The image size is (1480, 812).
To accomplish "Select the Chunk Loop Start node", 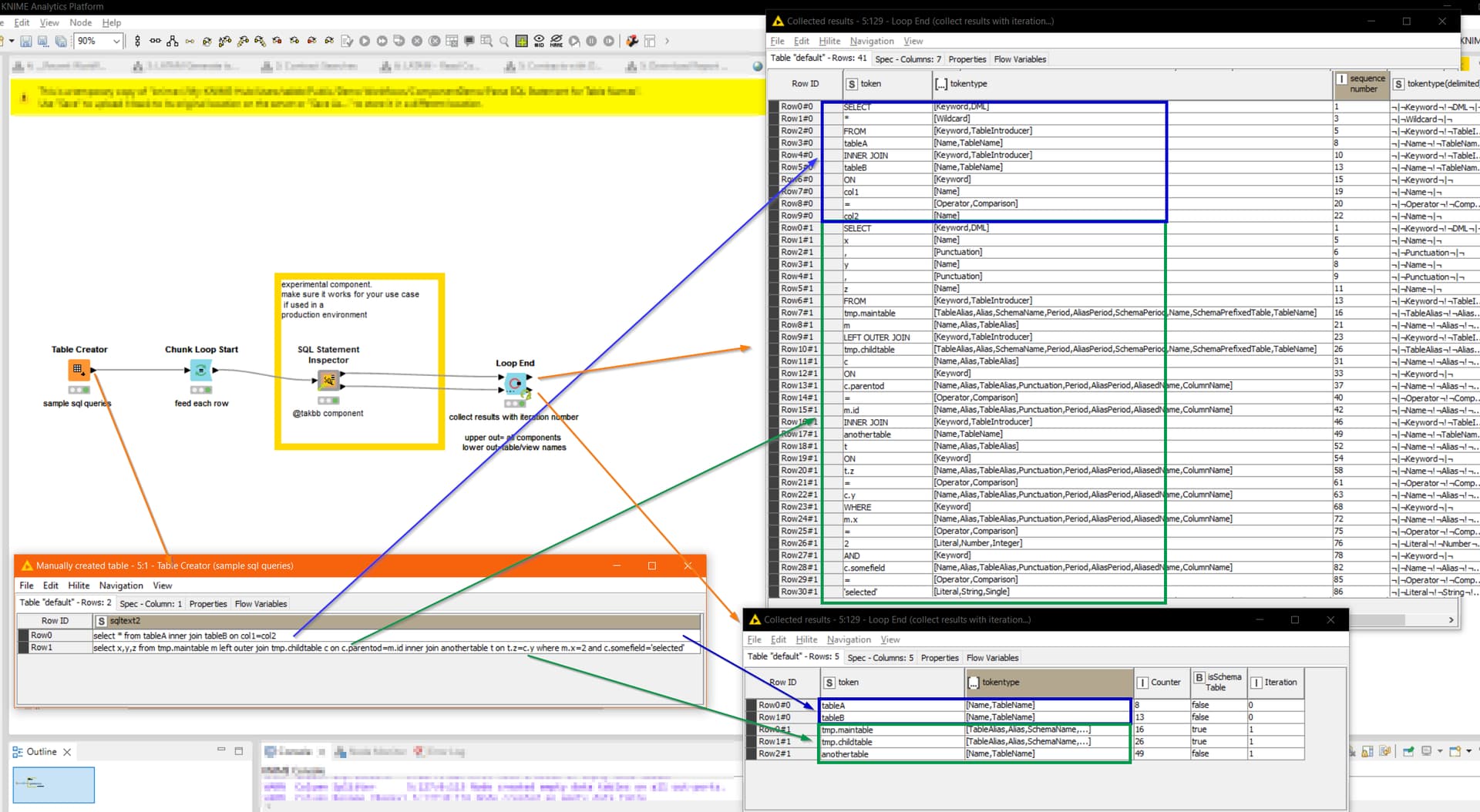I will [x=200, y=371].
